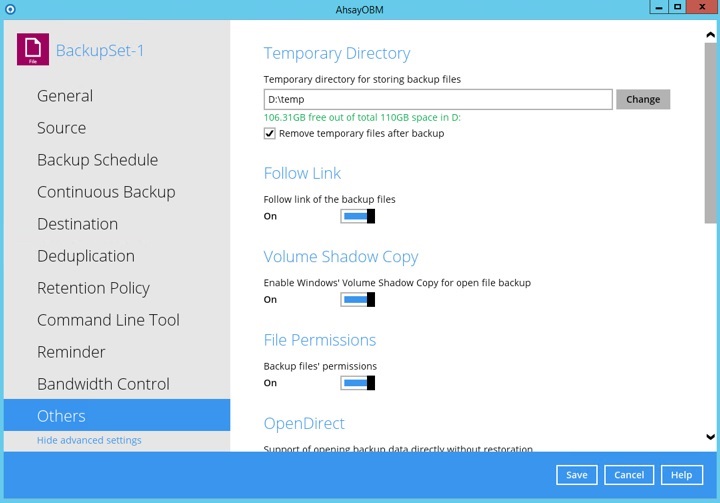The image size is (720, 503).
Task: Open the Destination section
Action: click(x=77, y=224)
